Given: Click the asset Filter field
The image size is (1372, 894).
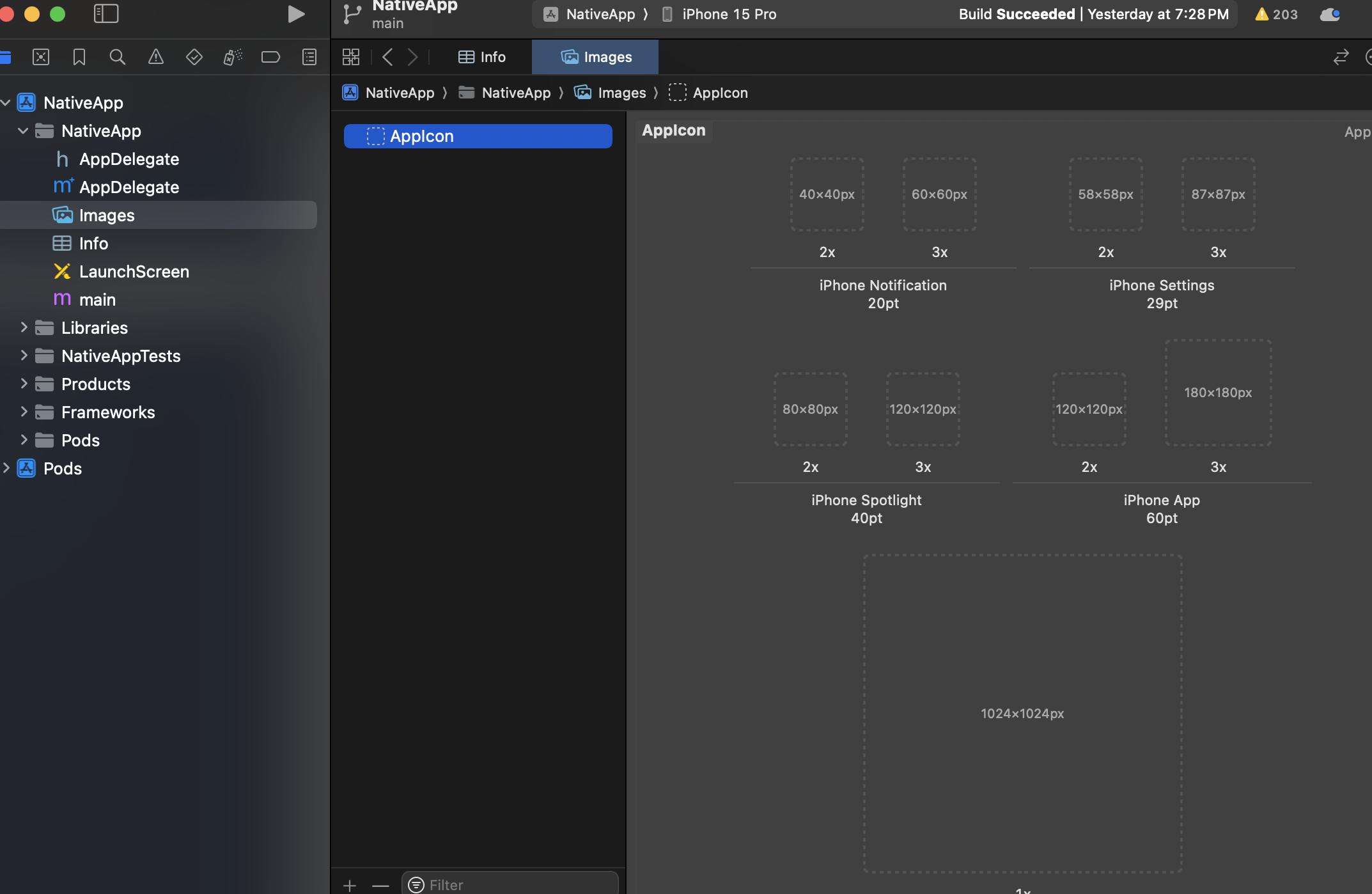Looking at the screenshot, I should point(510,884).
